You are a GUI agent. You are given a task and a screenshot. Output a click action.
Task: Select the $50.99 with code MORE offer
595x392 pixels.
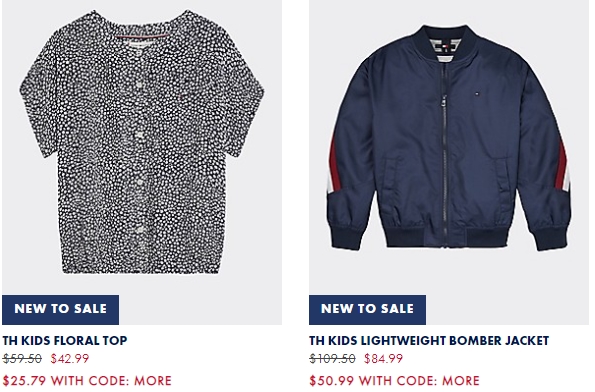tap(394, 381)
